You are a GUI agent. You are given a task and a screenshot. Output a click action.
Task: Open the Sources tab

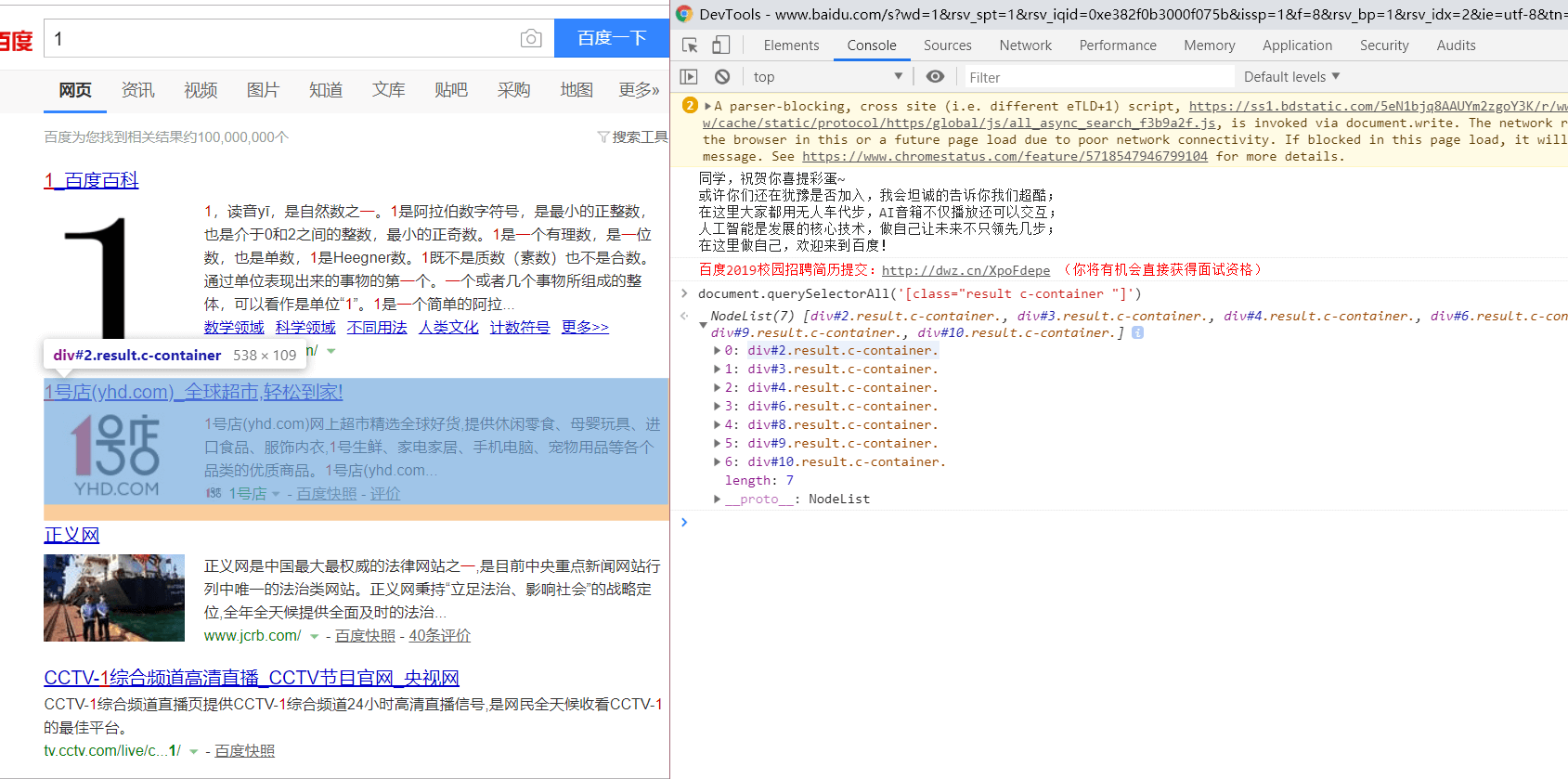(948, 45)
